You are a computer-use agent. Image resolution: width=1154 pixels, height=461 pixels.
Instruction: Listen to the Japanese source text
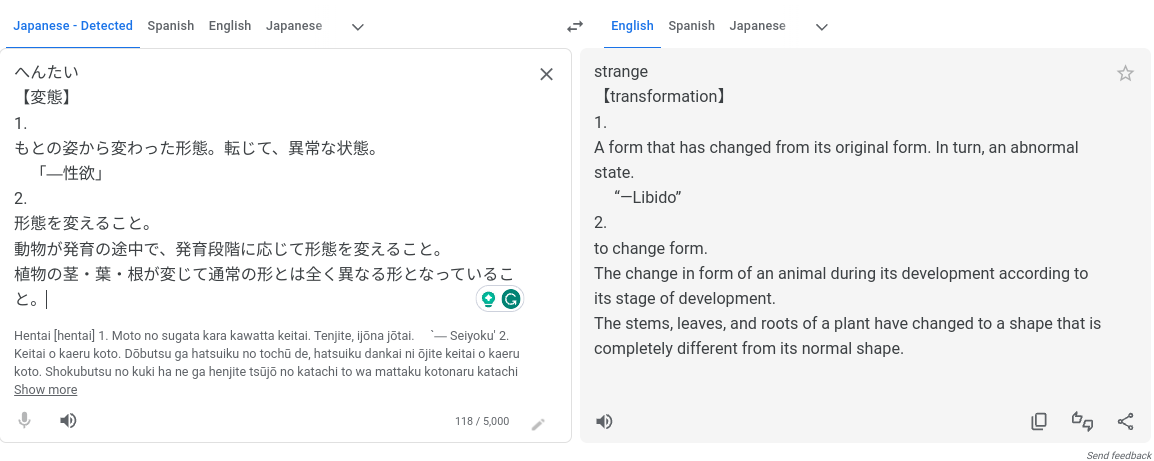tap(68, 421)
